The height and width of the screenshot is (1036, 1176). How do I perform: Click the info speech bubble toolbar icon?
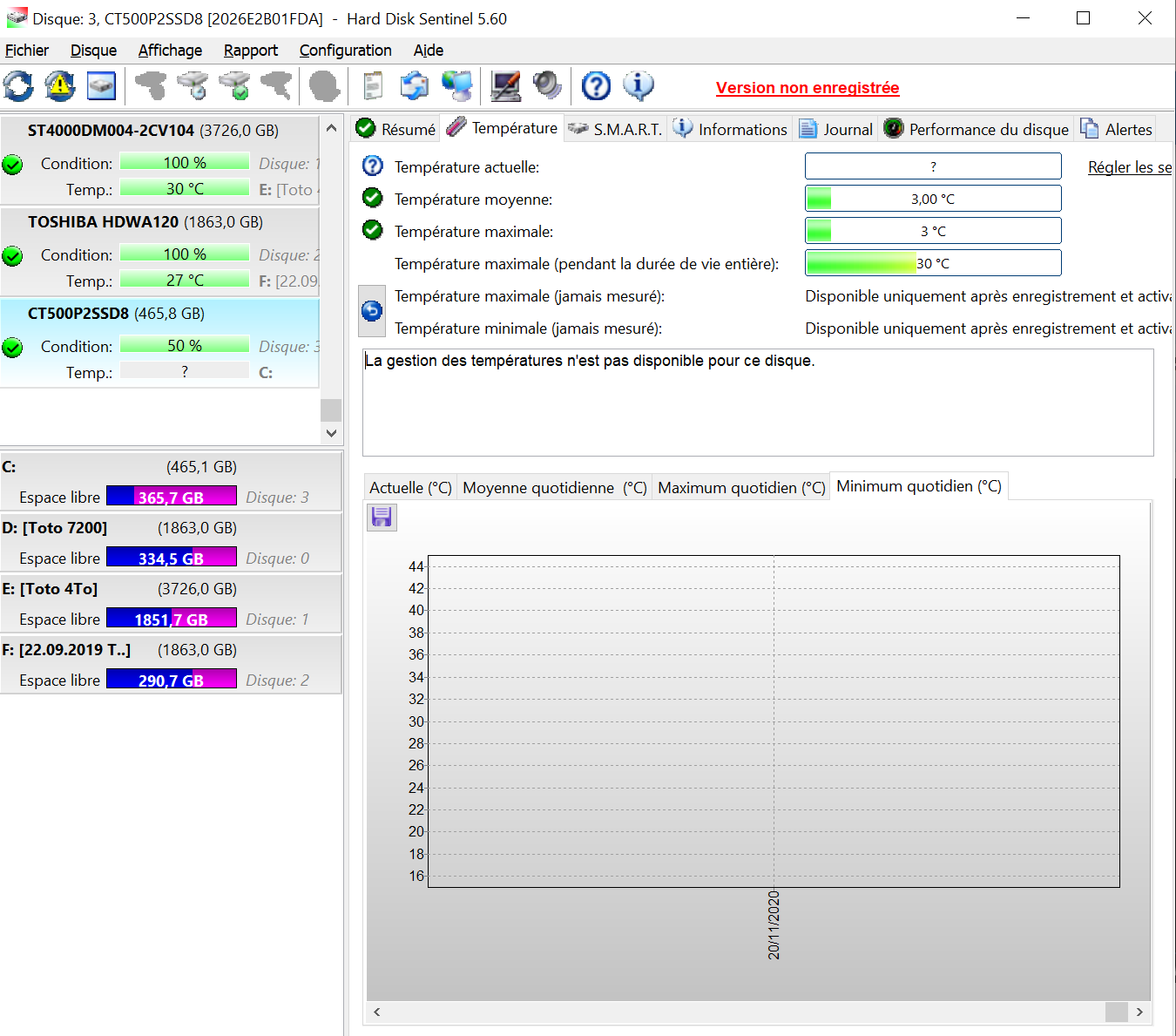click(639, 86)
